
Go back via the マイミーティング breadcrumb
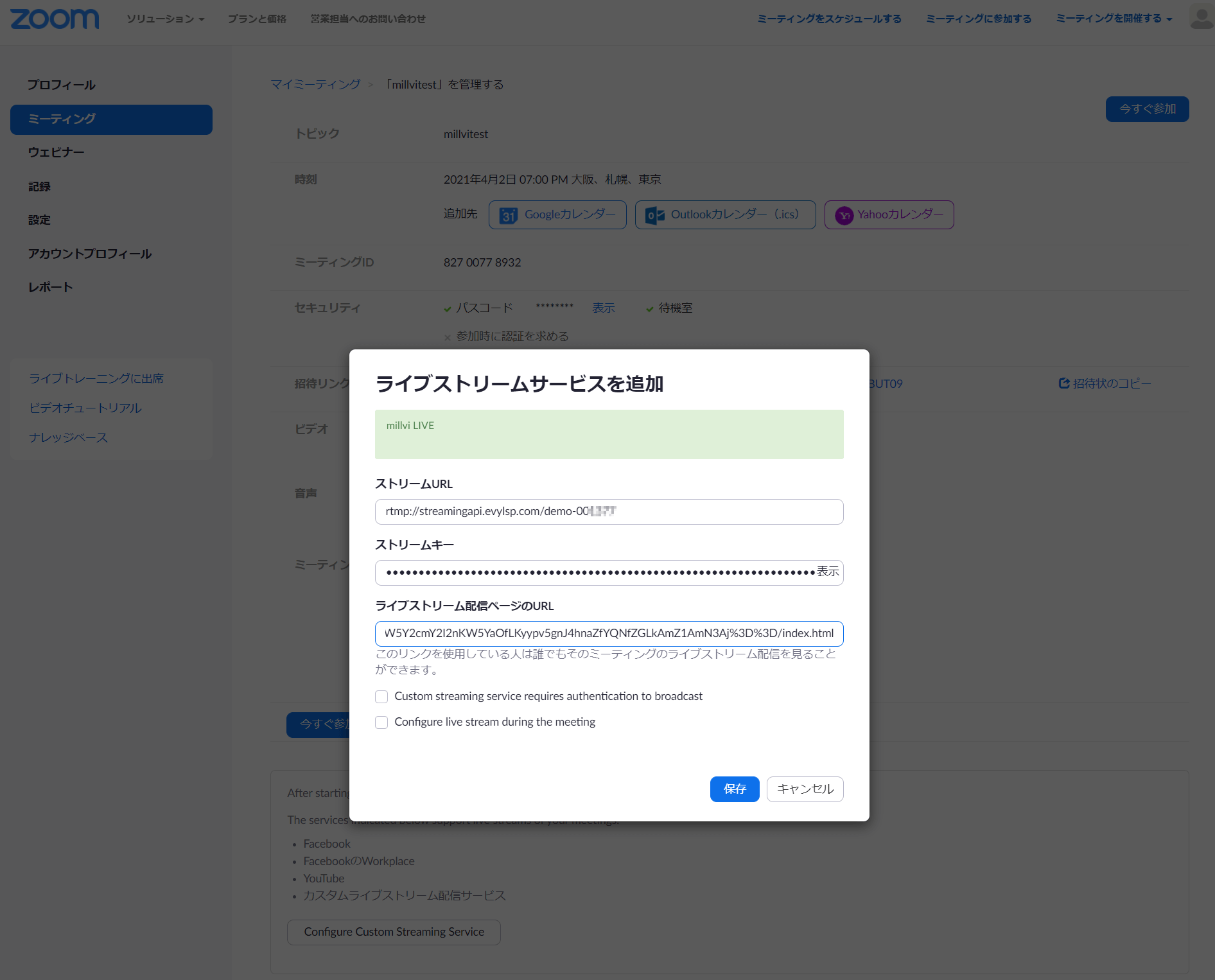point(315,83)
